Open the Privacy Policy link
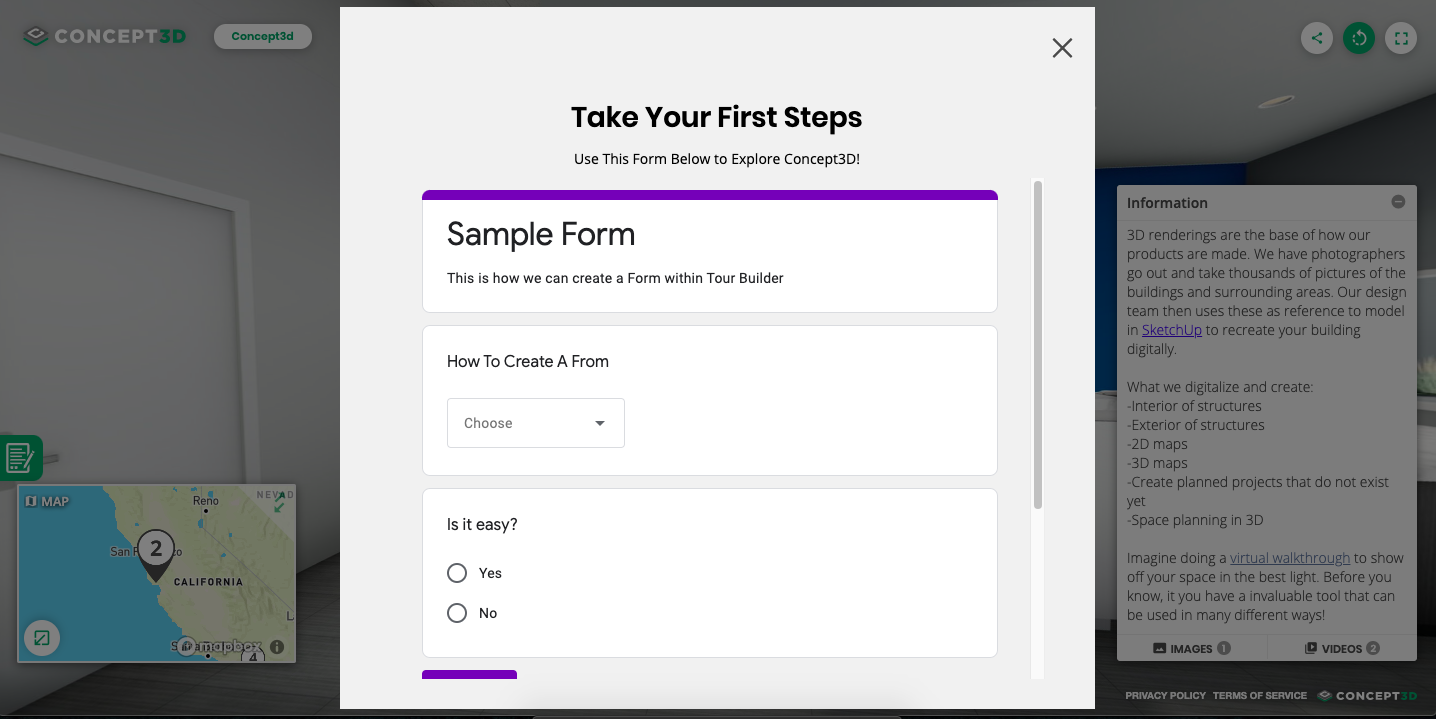The height and width of the screenshot is (719, 1436). click(1166, 696)
